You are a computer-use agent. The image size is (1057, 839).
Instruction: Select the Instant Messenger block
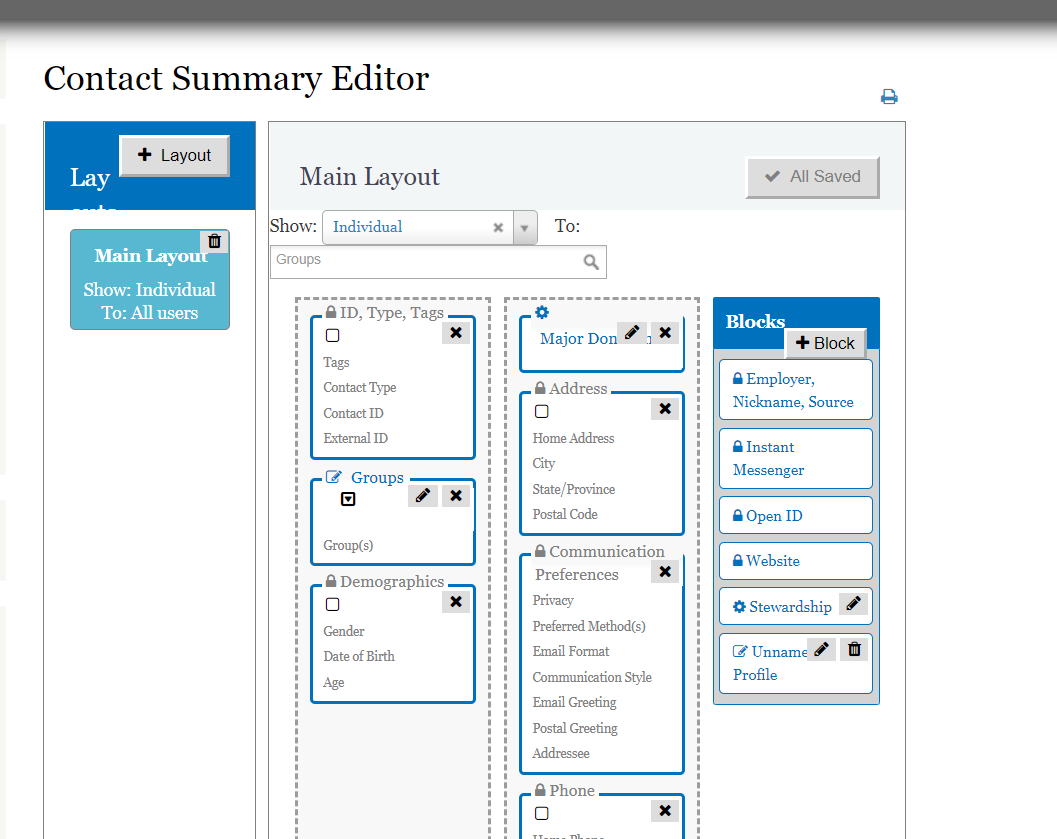(795, 459)
